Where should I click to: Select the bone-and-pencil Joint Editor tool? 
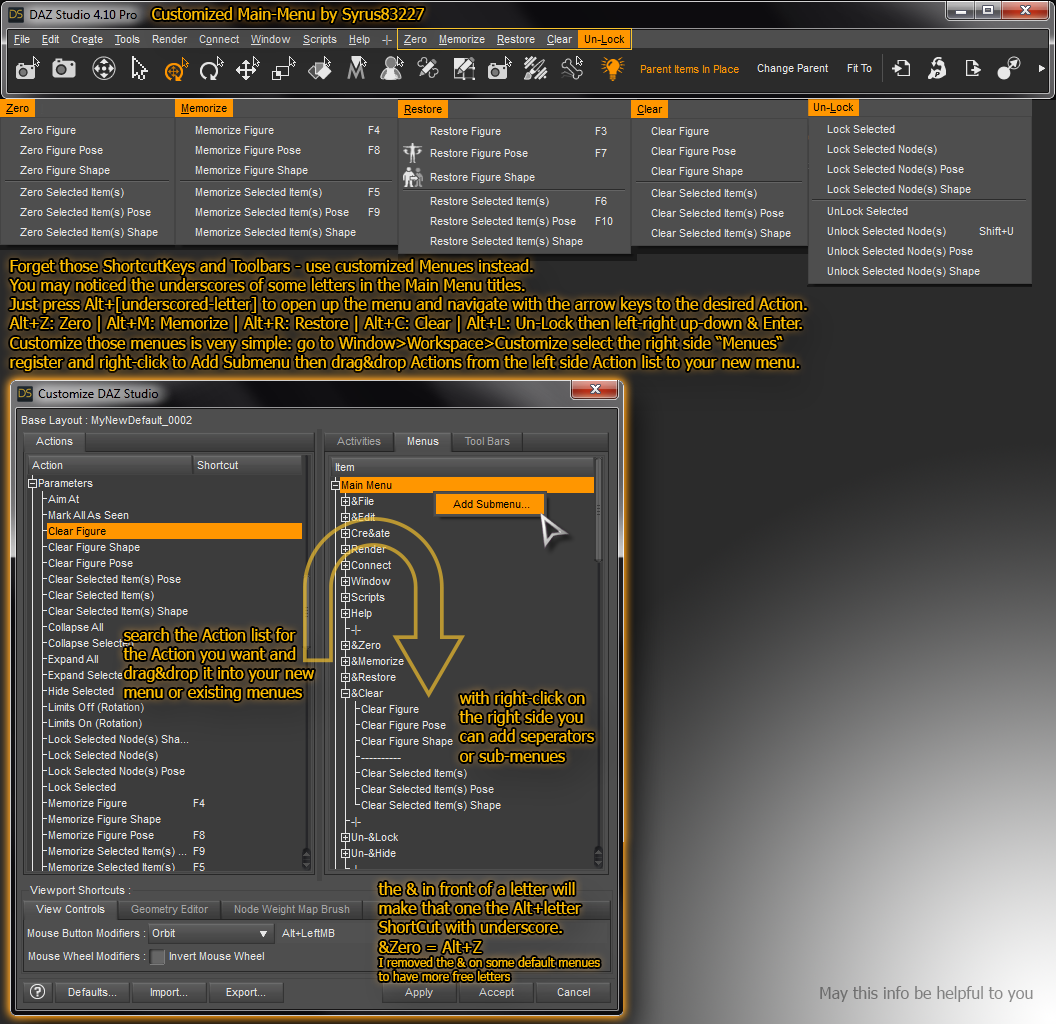(428, 69)
